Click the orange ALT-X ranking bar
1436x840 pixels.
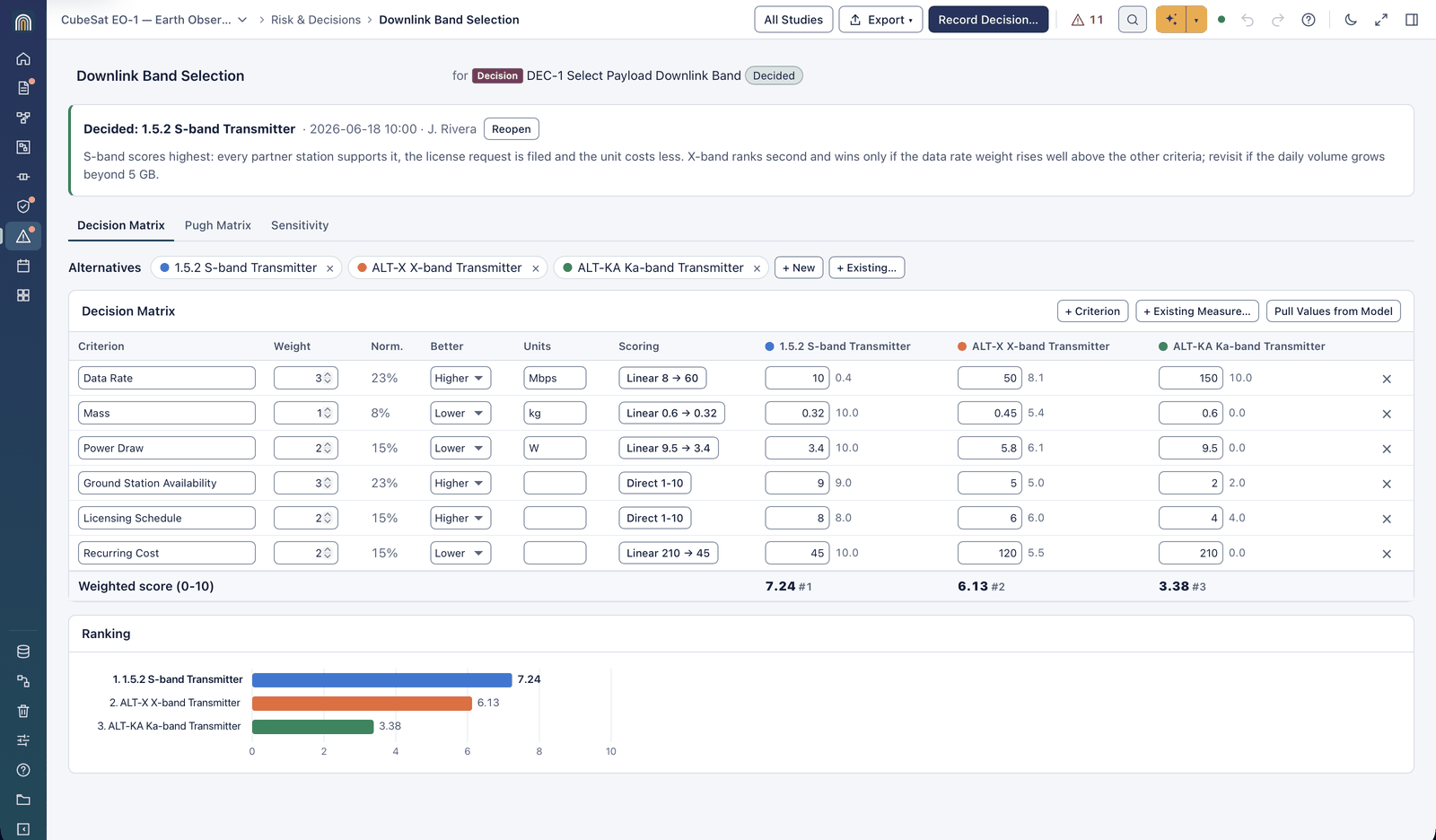pos(362,704)
